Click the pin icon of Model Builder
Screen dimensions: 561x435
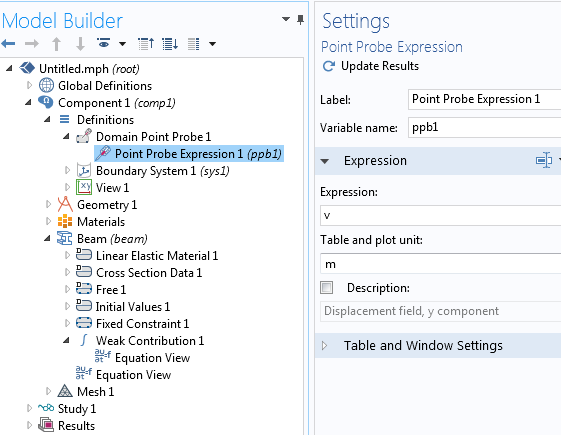coord(301,20)
